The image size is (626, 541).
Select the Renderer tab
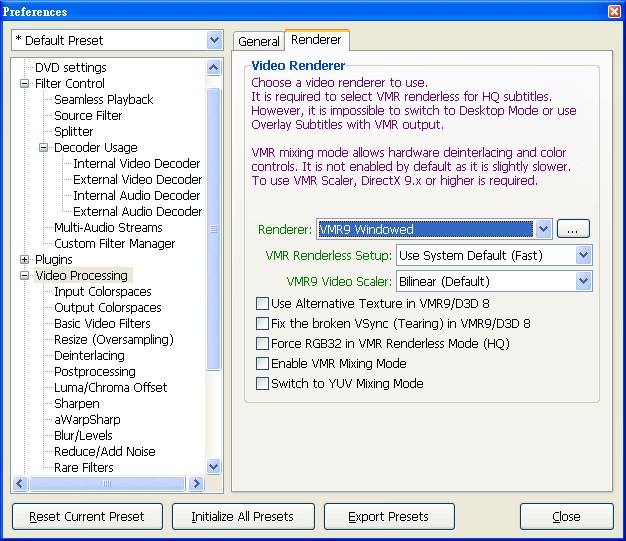pos(316,41)
